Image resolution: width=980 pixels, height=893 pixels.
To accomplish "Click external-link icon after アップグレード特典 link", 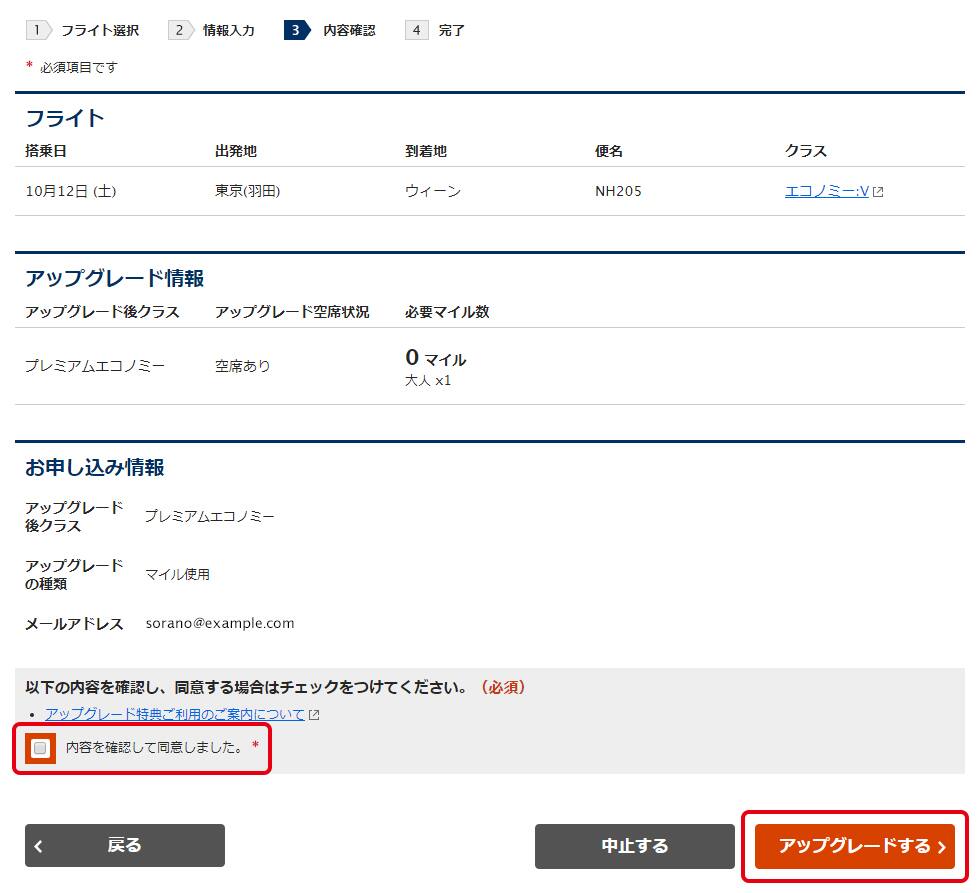I will coord(314,715).
